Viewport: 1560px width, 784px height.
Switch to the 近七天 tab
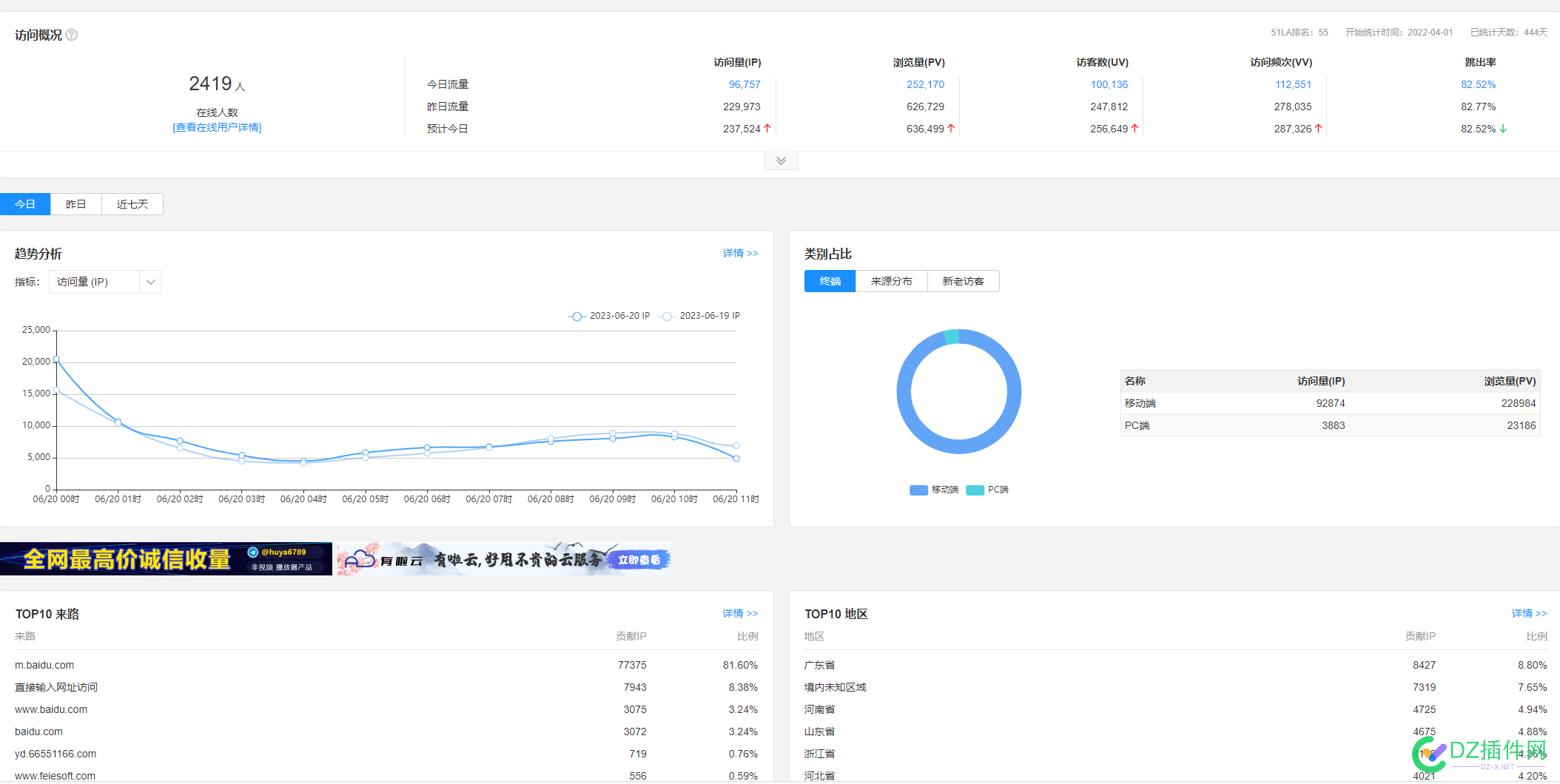pyautogui.click(x=132, y=204)
